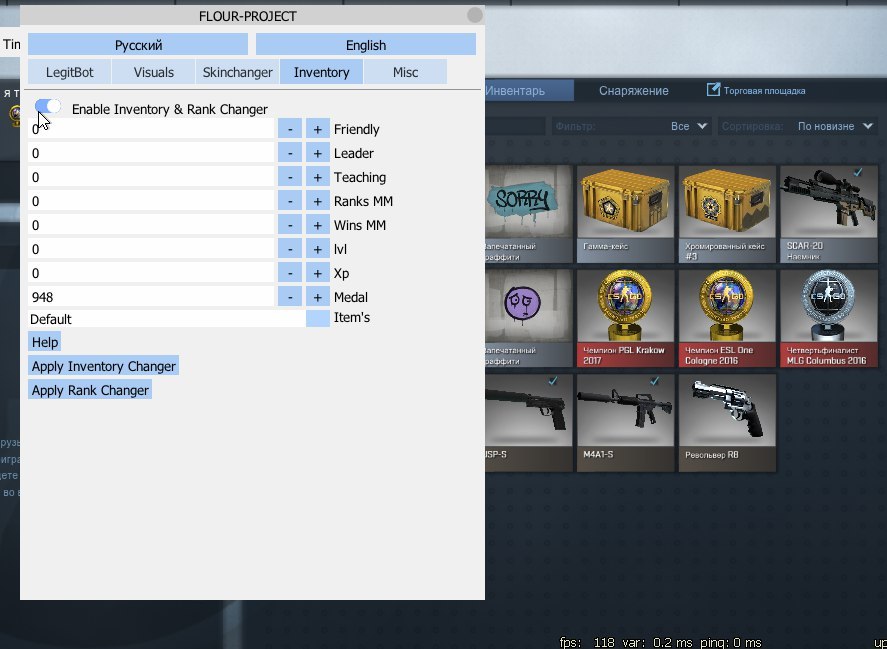Open the Инвентарь tab in game

click(x=528, y=91)
